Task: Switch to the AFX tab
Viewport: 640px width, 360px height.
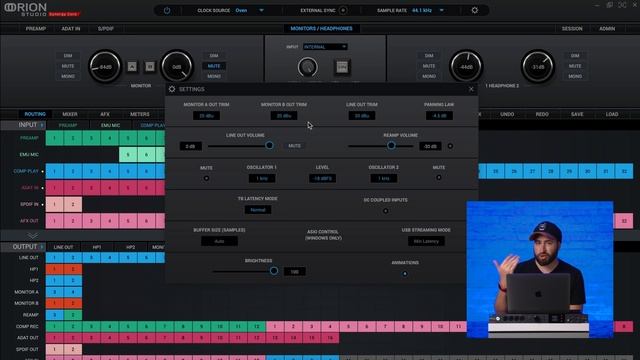Action: pyautogui.click(x=105, y=114)
